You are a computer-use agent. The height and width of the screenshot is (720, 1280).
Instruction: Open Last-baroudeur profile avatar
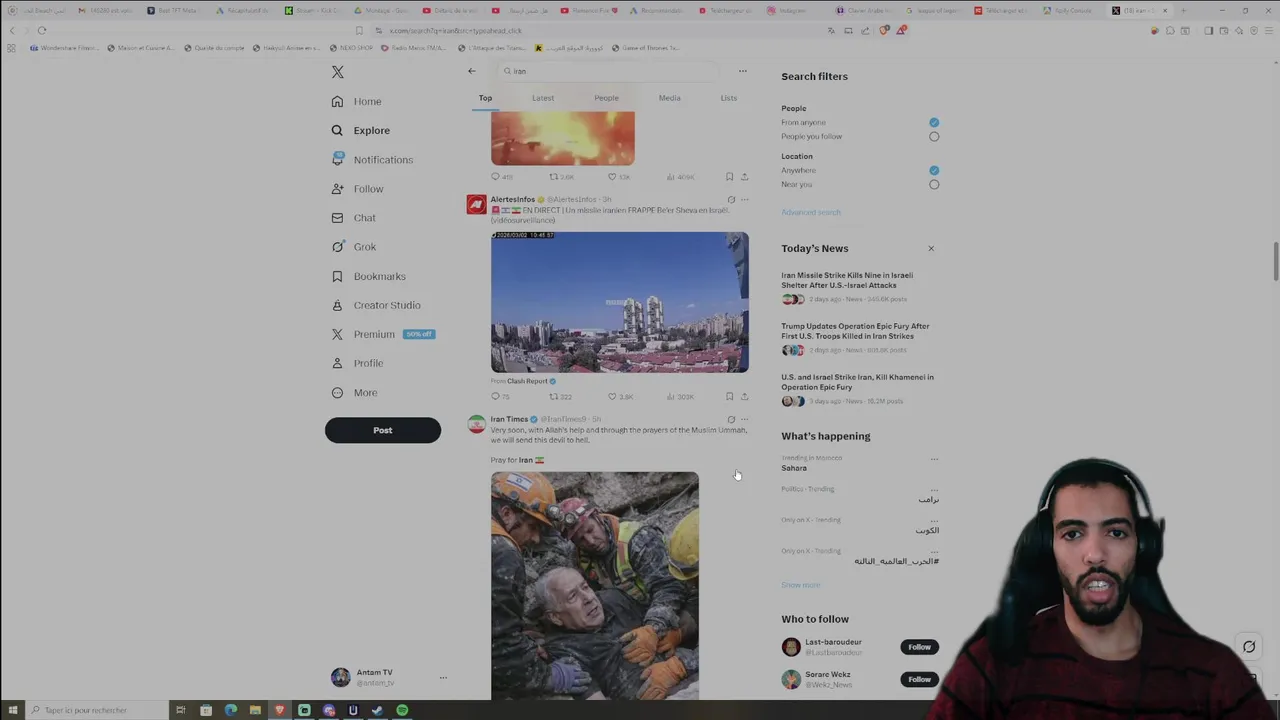click(791, 647)
